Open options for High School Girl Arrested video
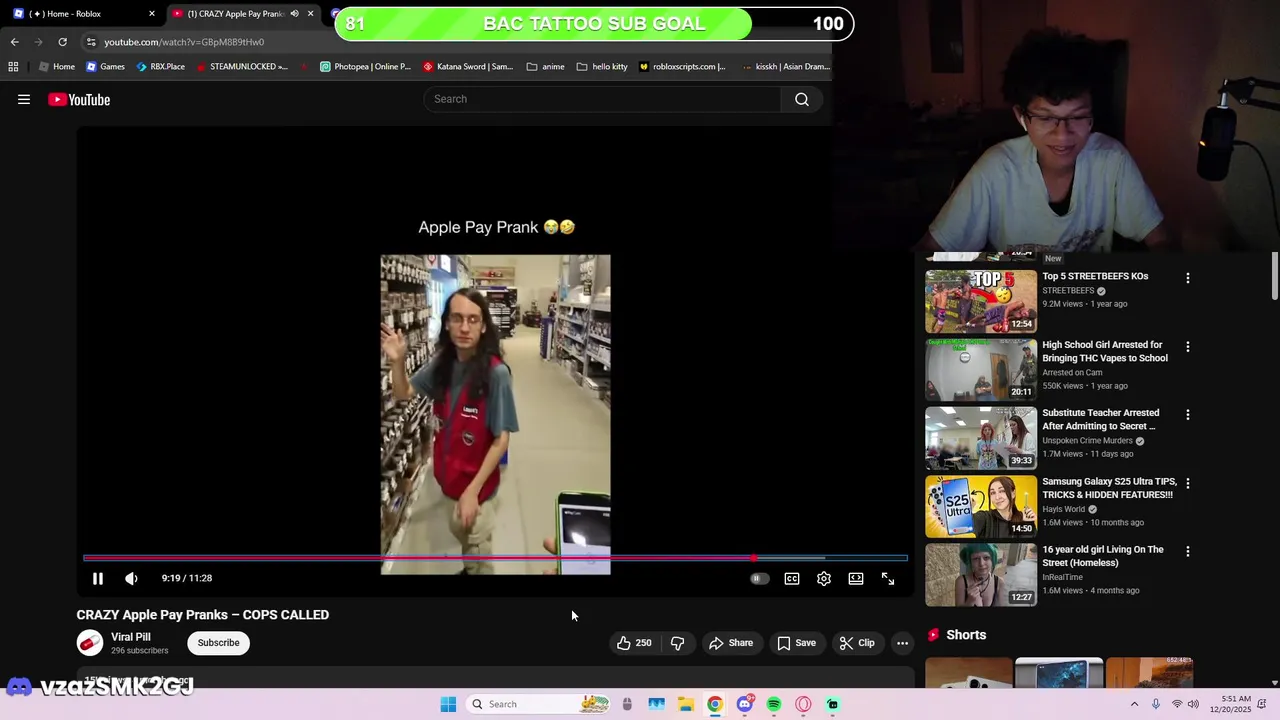 tap(1188, 347)
